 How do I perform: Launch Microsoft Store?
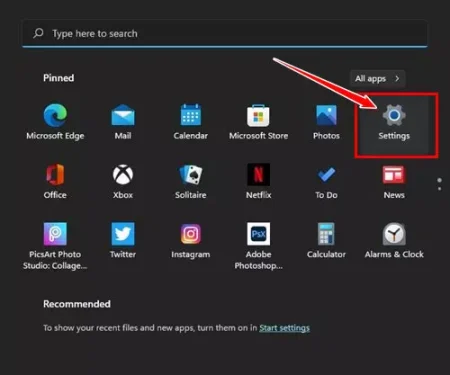click(258, 122)
